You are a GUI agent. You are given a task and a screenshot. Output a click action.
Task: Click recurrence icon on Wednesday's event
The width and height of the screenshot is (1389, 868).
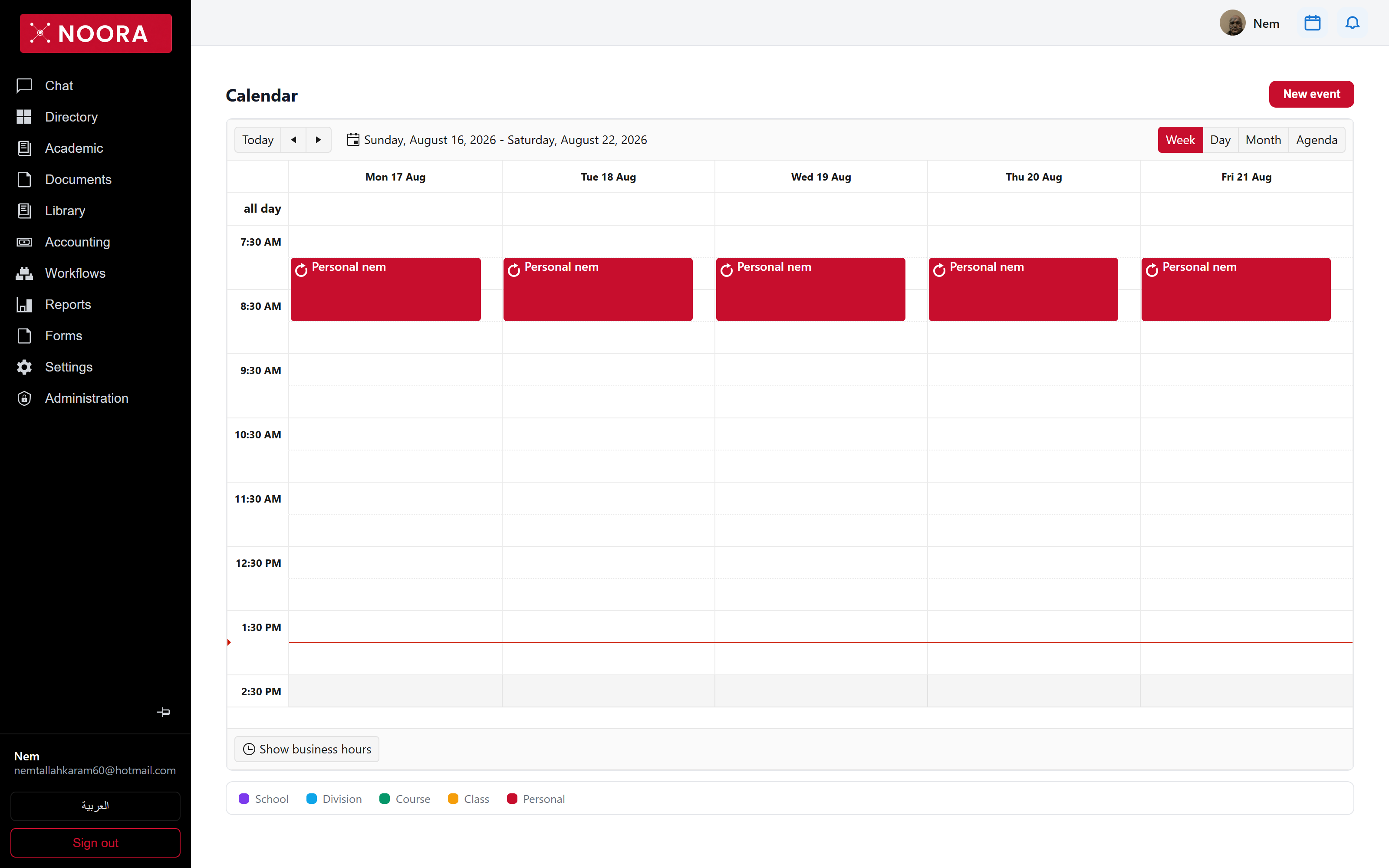(x=727, y=270)
